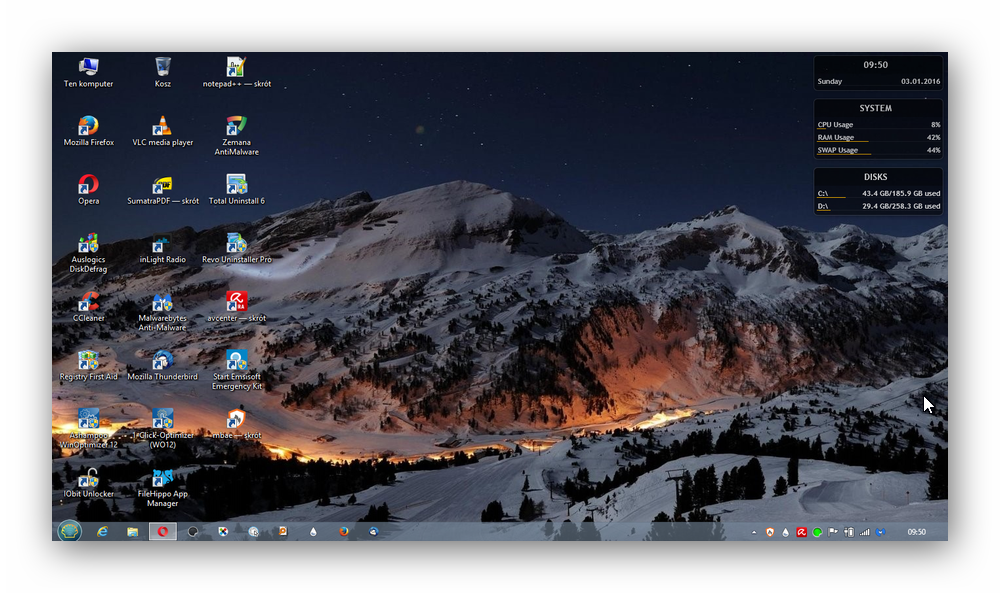The width and height of the screenshot is (1000, 593).
Task: Click the SWAP Usage bar
Action: coord(878,150)
